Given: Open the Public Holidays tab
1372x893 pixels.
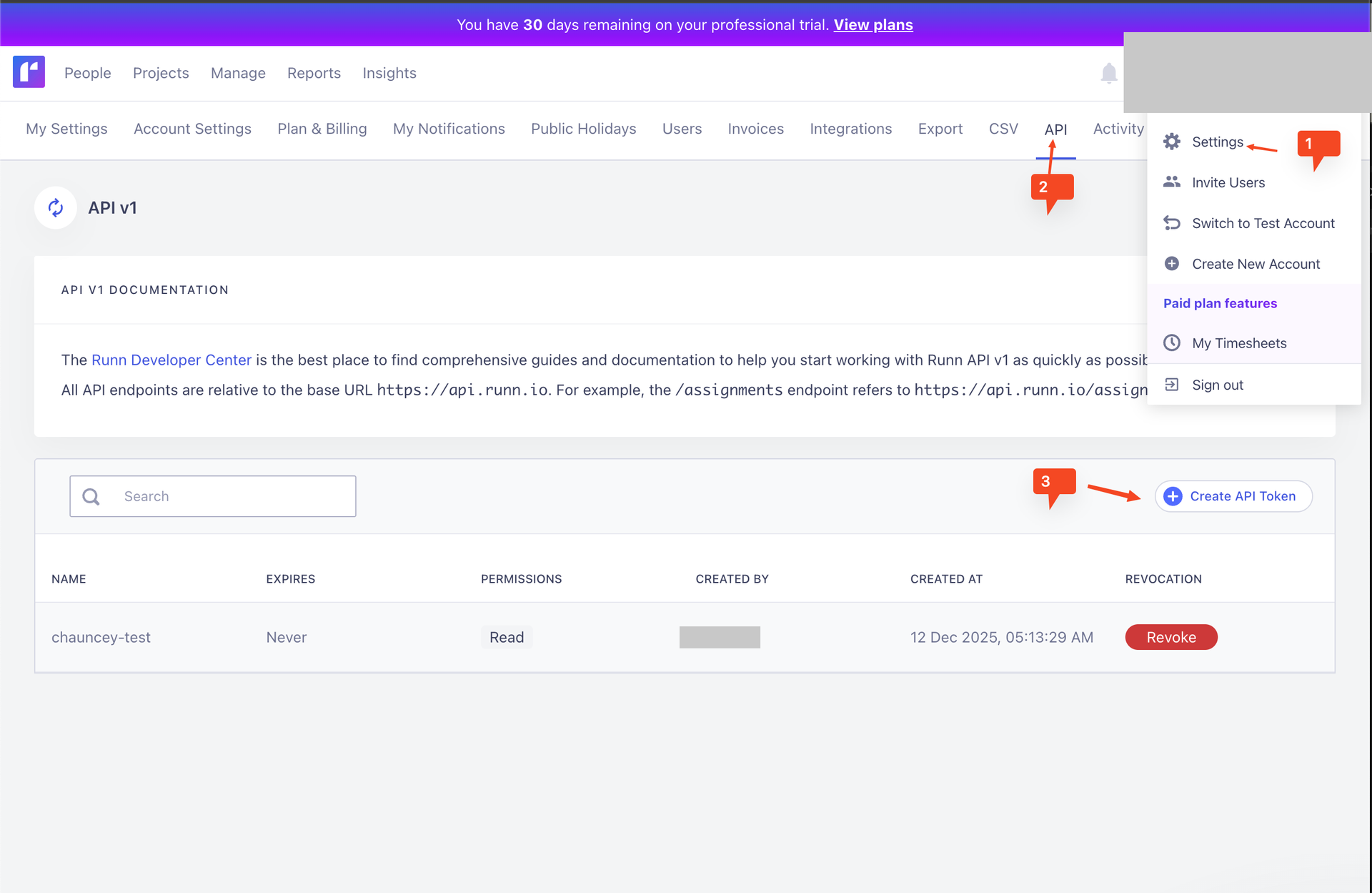Looking at the screenshot, I should [x=583, y=129].
